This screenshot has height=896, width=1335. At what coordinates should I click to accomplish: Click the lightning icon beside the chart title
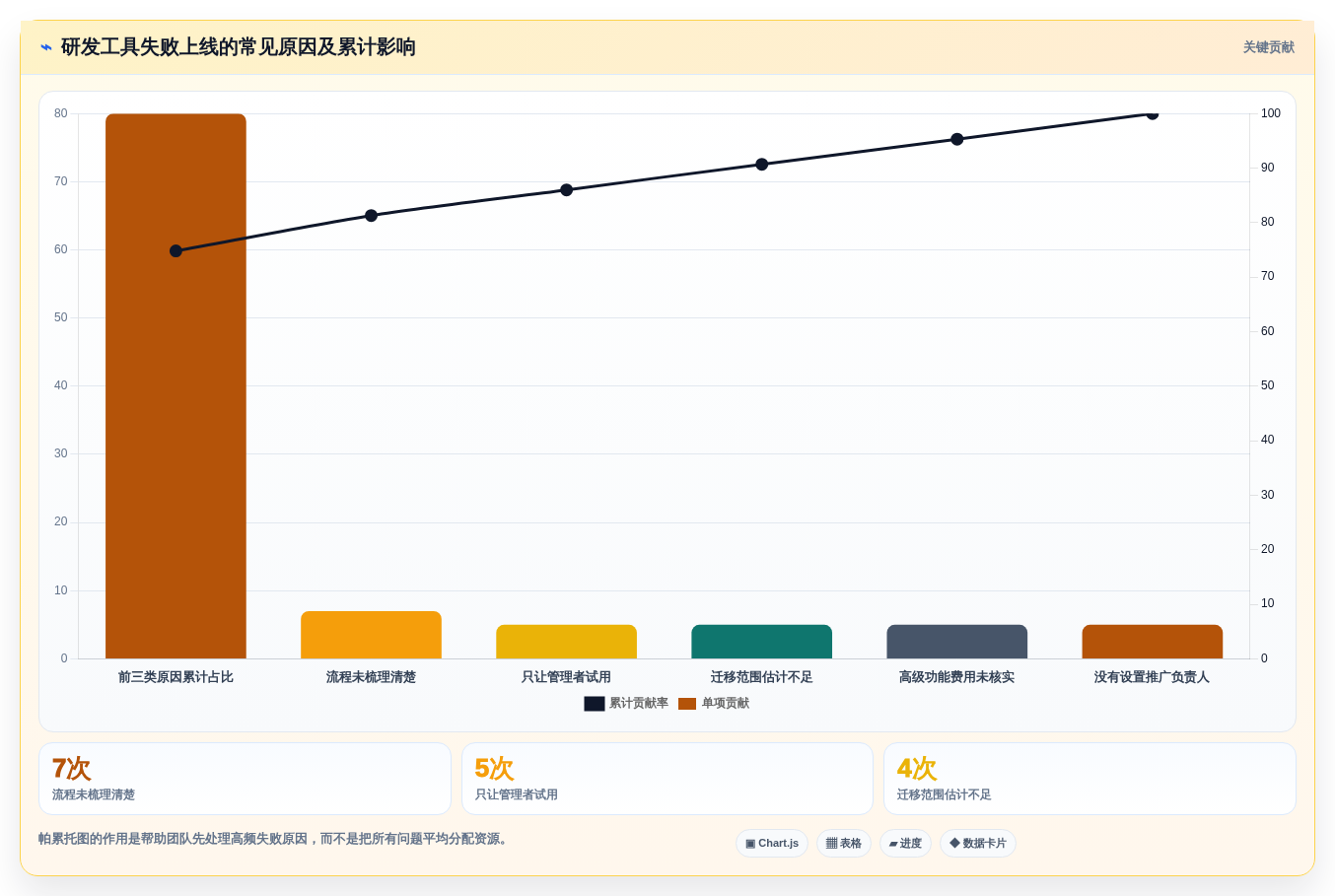tap(46, 47)
